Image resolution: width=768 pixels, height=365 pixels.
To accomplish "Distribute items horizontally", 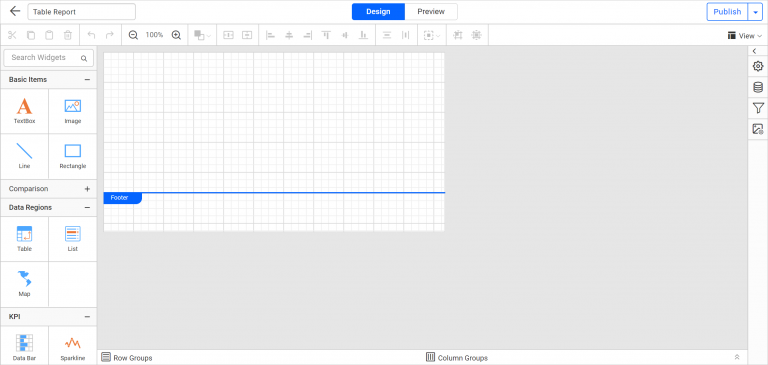I will 406,35.
